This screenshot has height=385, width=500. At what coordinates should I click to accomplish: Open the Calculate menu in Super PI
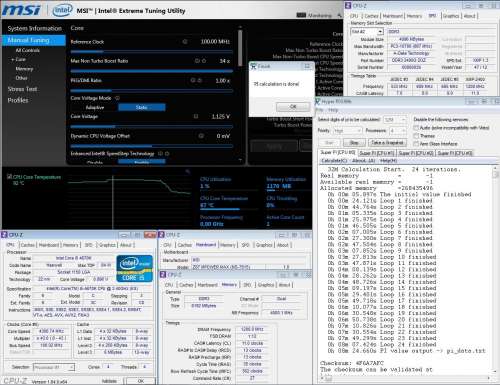pos(334,161)
